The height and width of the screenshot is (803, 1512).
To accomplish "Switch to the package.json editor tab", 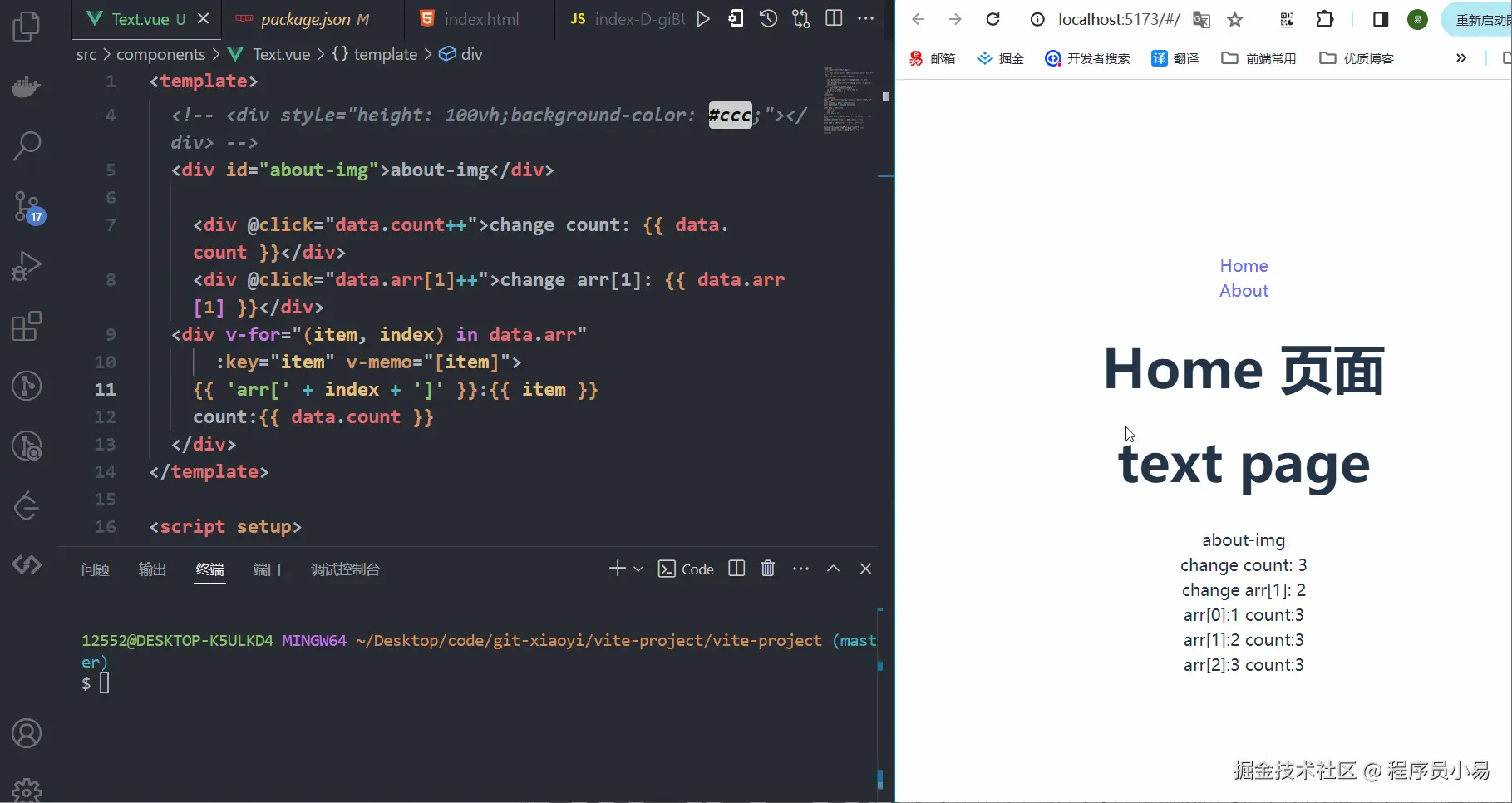I will tap(313, 19).
